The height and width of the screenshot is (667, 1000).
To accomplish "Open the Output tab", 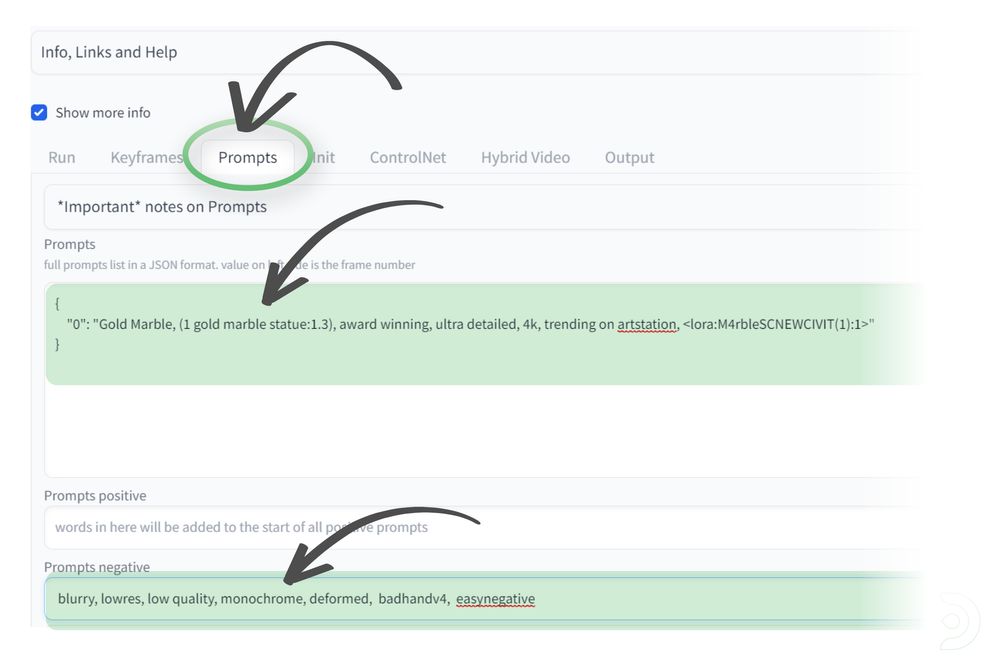I will point(629,157).
